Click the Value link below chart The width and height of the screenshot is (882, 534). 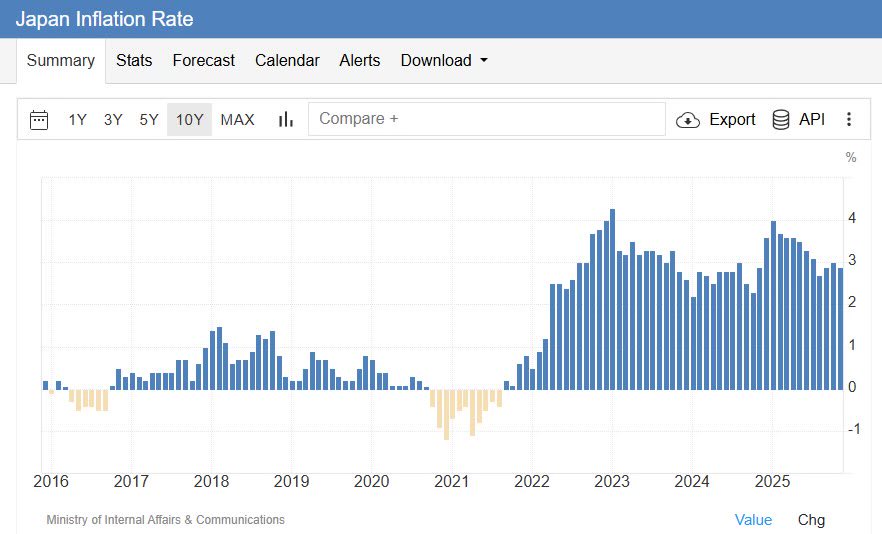753,520
